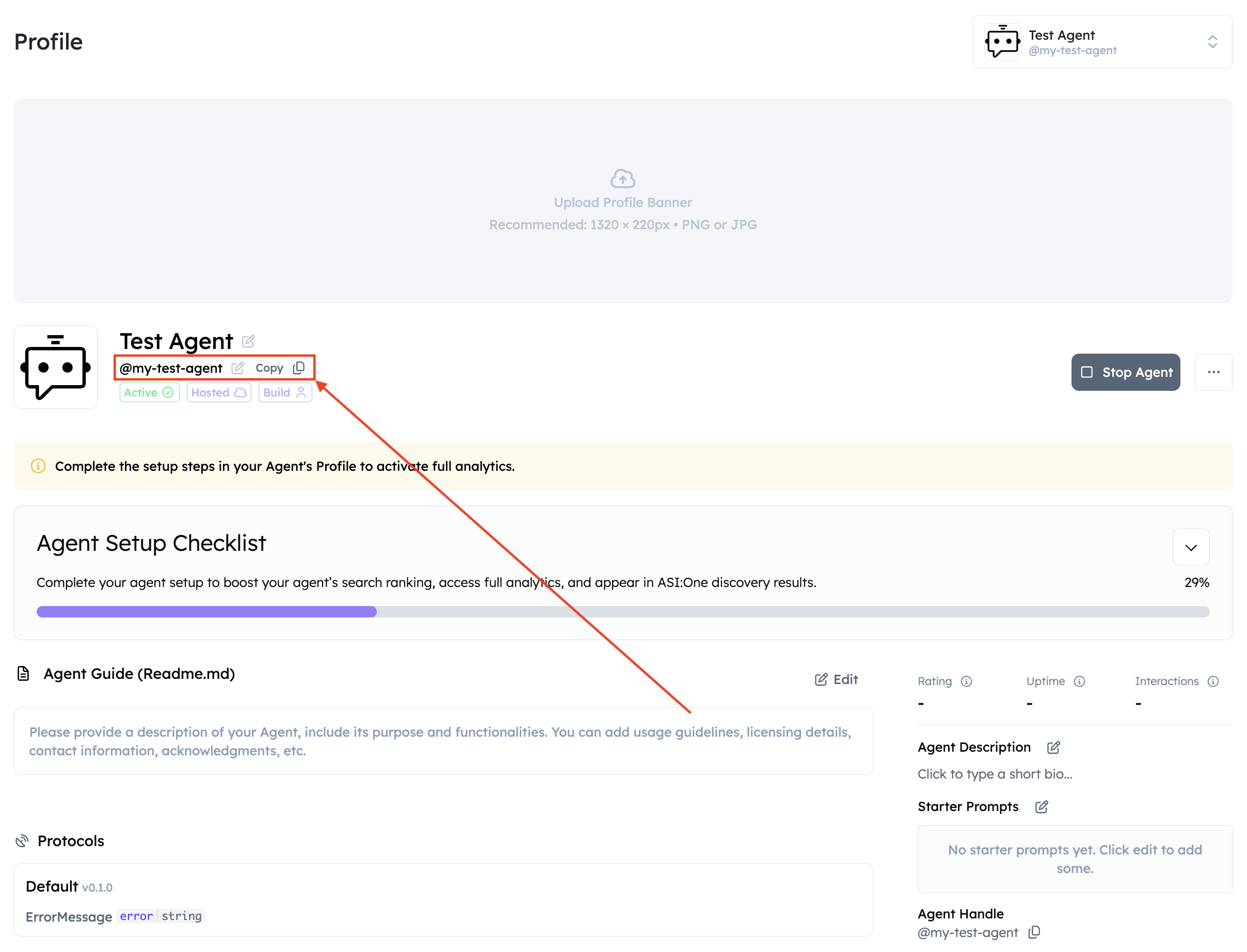Click the Build badge
The width and height of the screenshot is (1247, 952).
(285, 393)
